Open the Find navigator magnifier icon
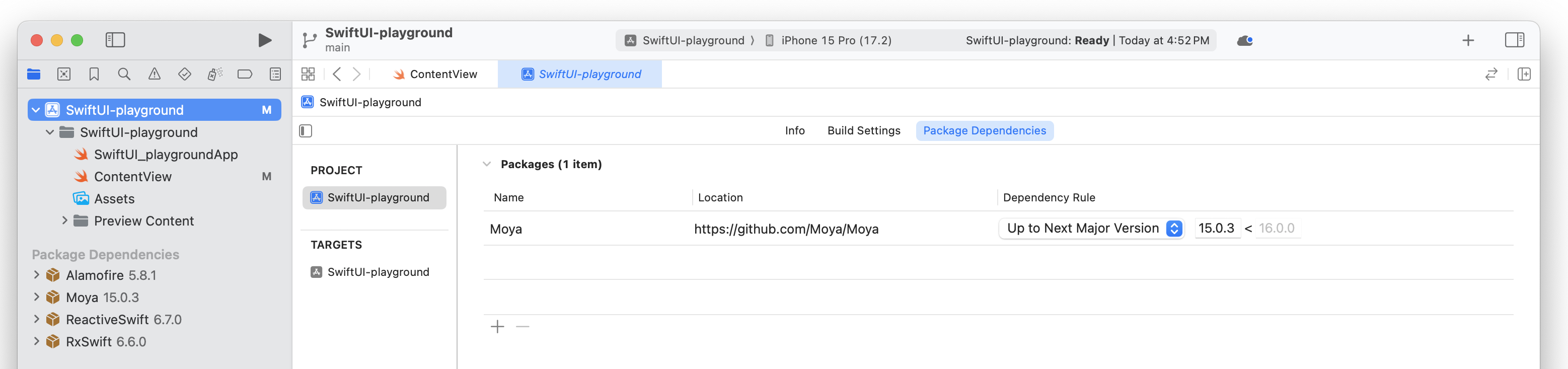1568x369 pixels. 124,75
